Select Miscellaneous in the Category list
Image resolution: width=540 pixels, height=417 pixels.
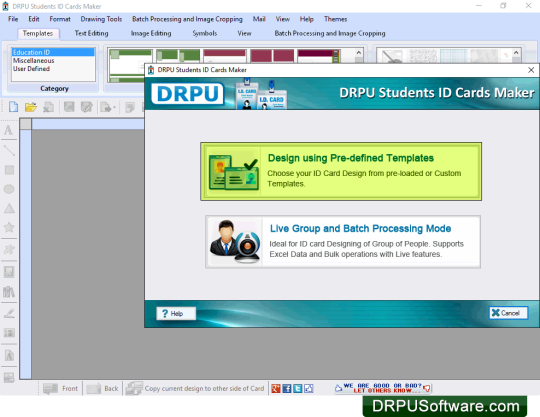point(33,61)
